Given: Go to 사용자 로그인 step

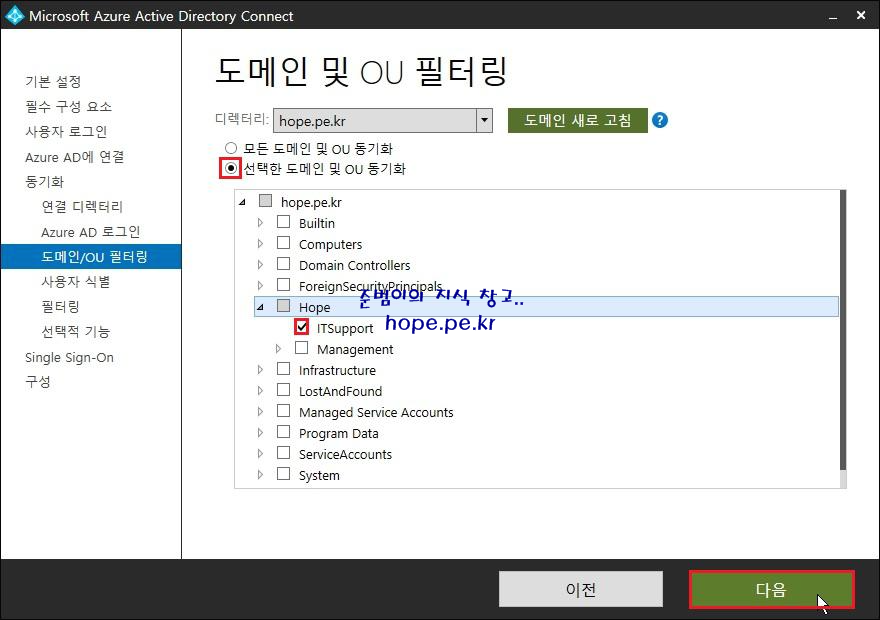Looking at the screenshot, I should (66, 132).
